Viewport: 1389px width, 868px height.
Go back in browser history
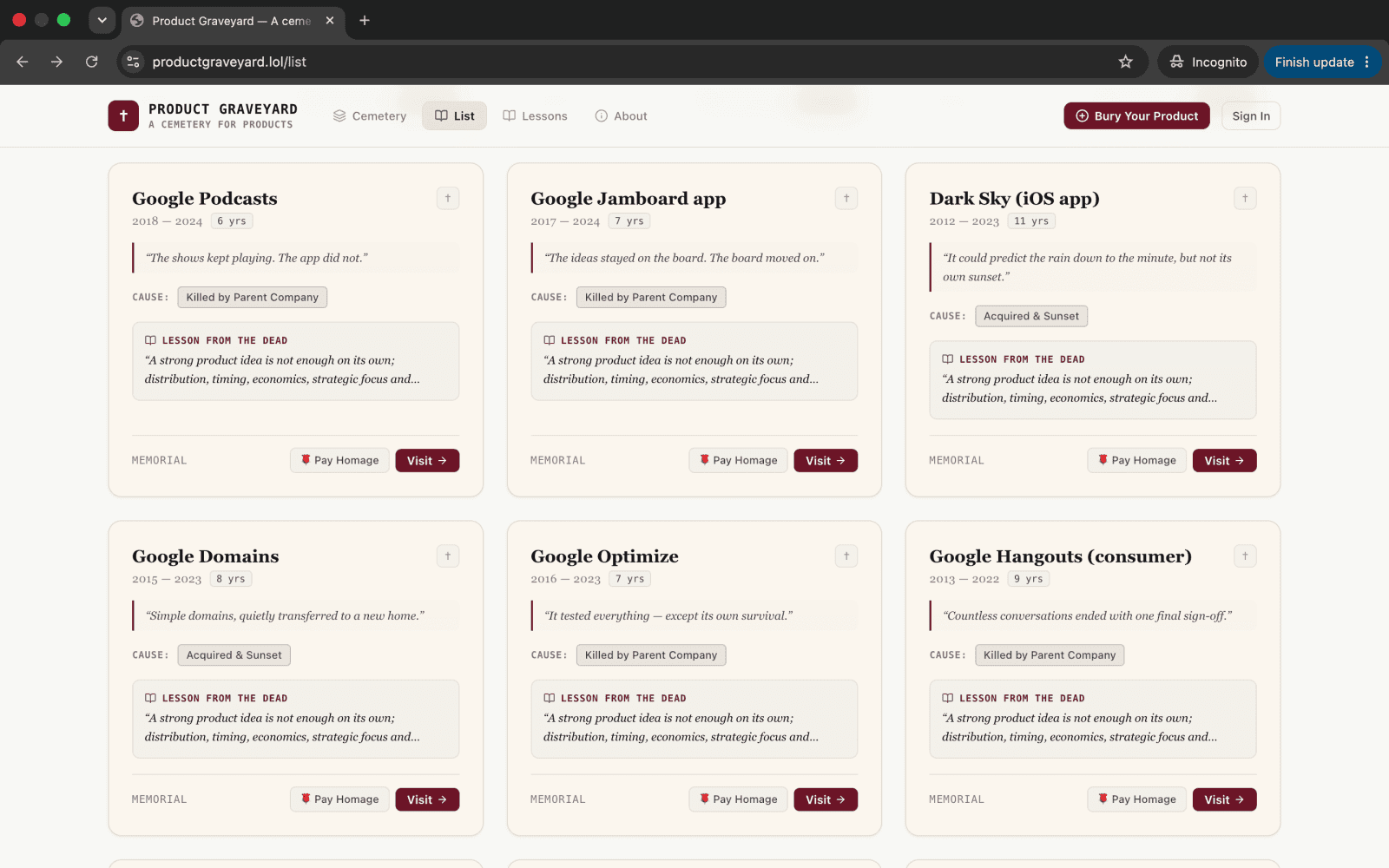[23, 62]
